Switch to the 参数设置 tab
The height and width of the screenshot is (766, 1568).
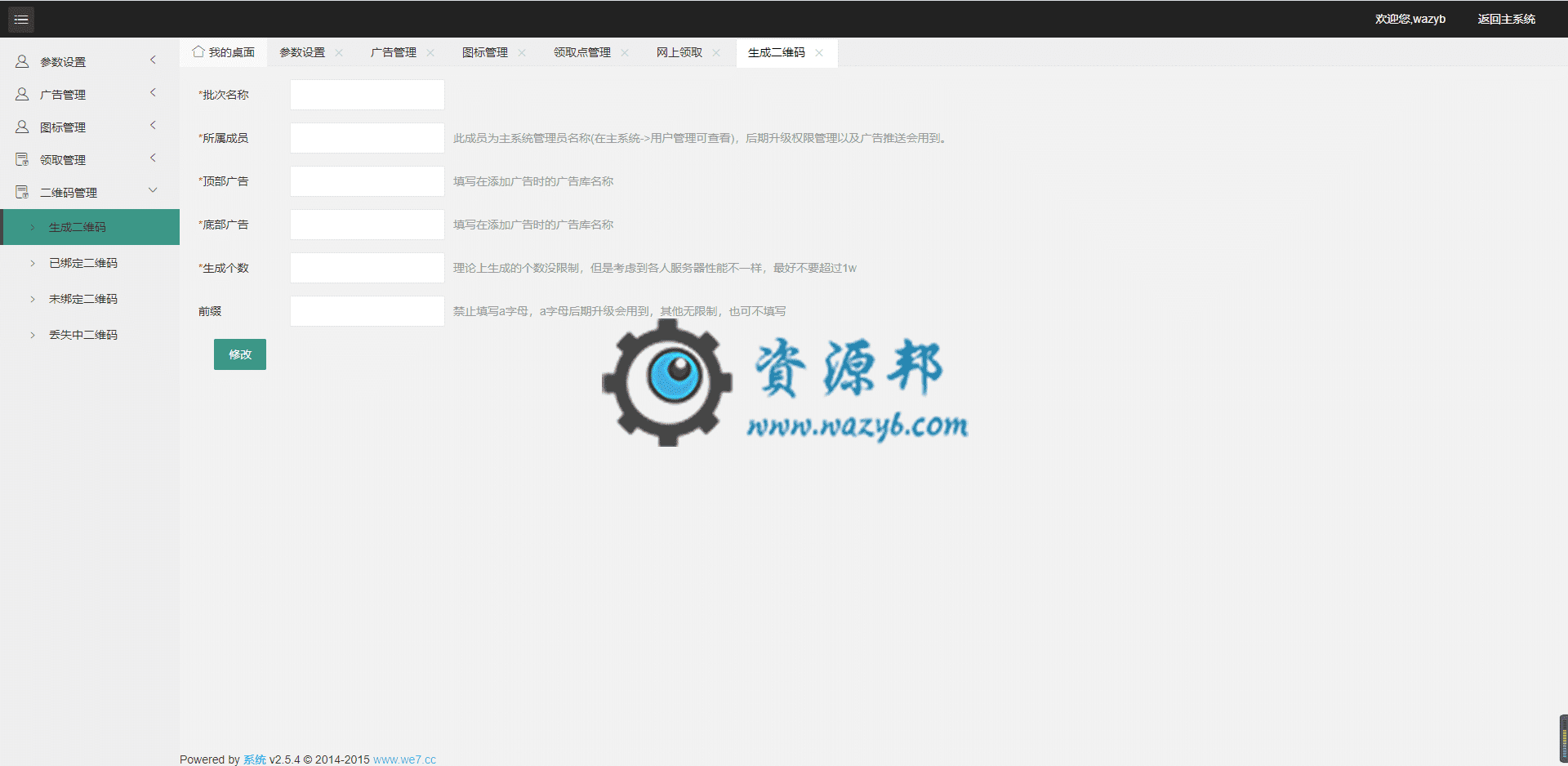[302, 52]
